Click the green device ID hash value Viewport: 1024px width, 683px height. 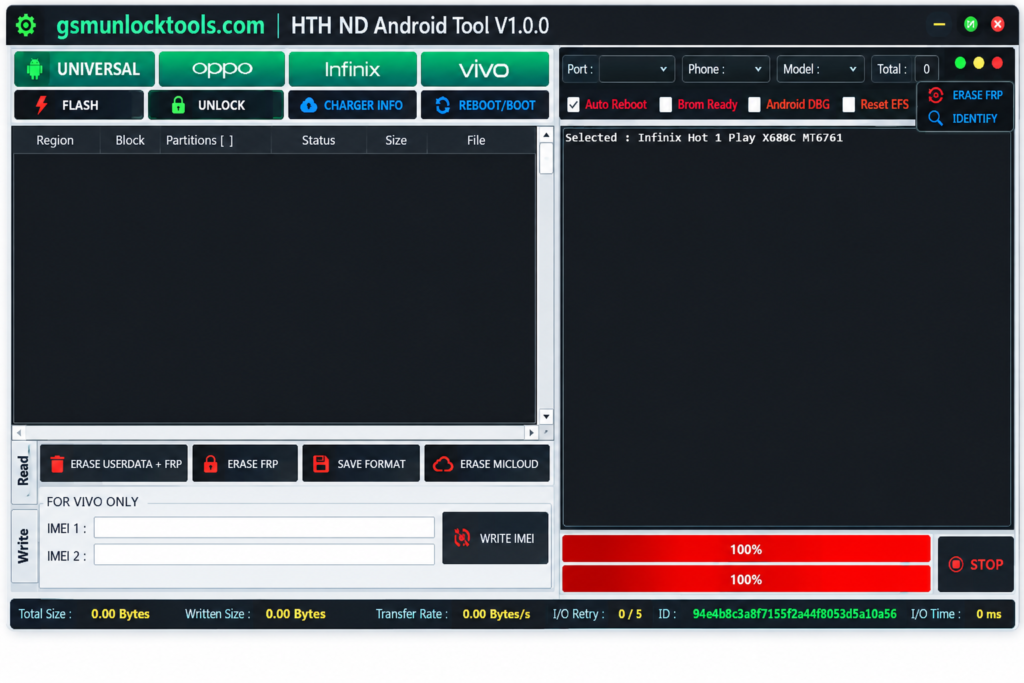(794, 614)
